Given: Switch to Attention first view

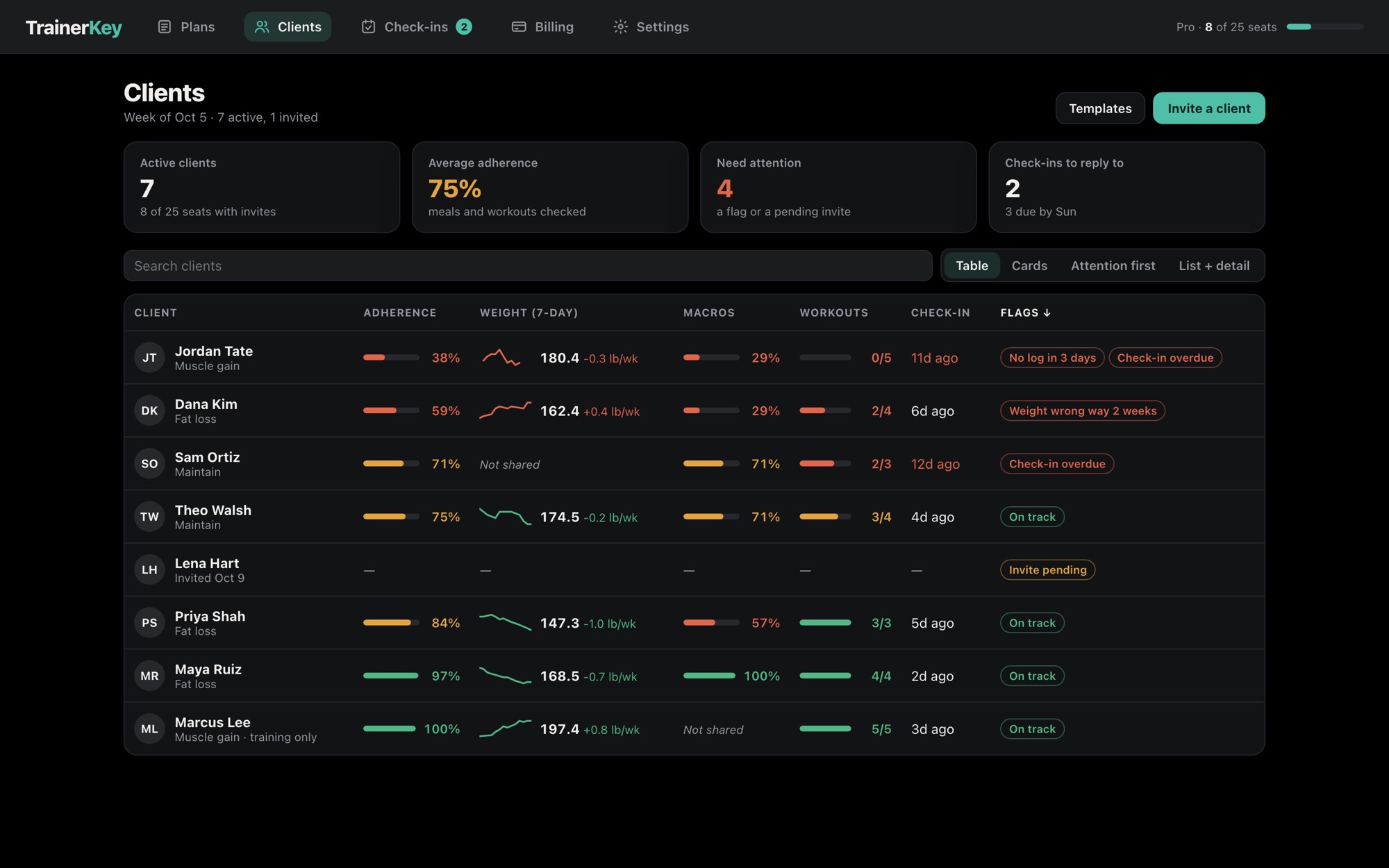Looking at the screenshot, I should (1113, 266).
